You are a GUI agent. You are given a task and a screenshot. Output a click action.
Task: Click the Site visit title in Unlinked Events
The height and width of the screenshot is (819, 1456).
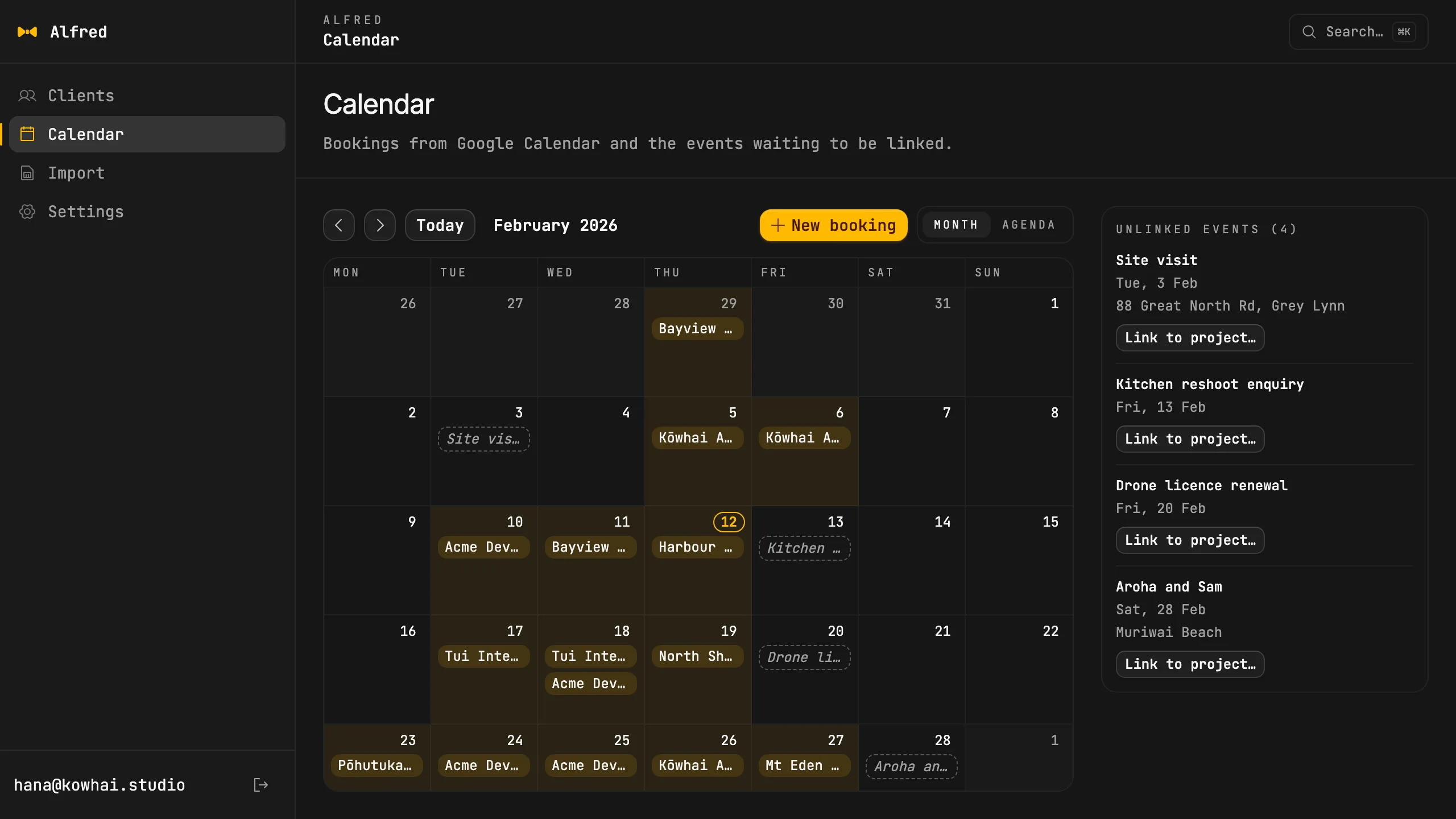coord(1156,260)
